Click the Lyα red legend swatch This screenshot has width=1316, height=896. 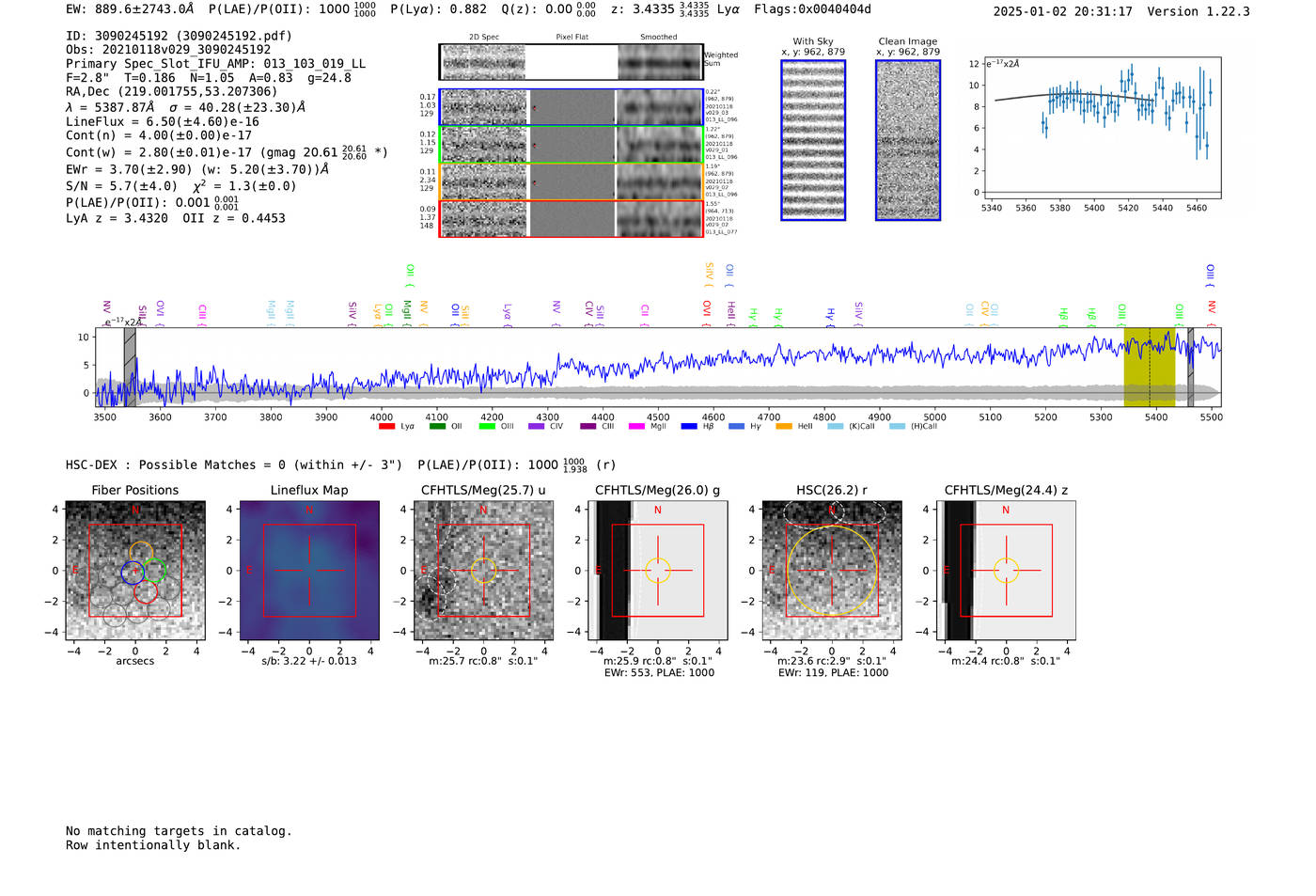click(x=386, y=427)
